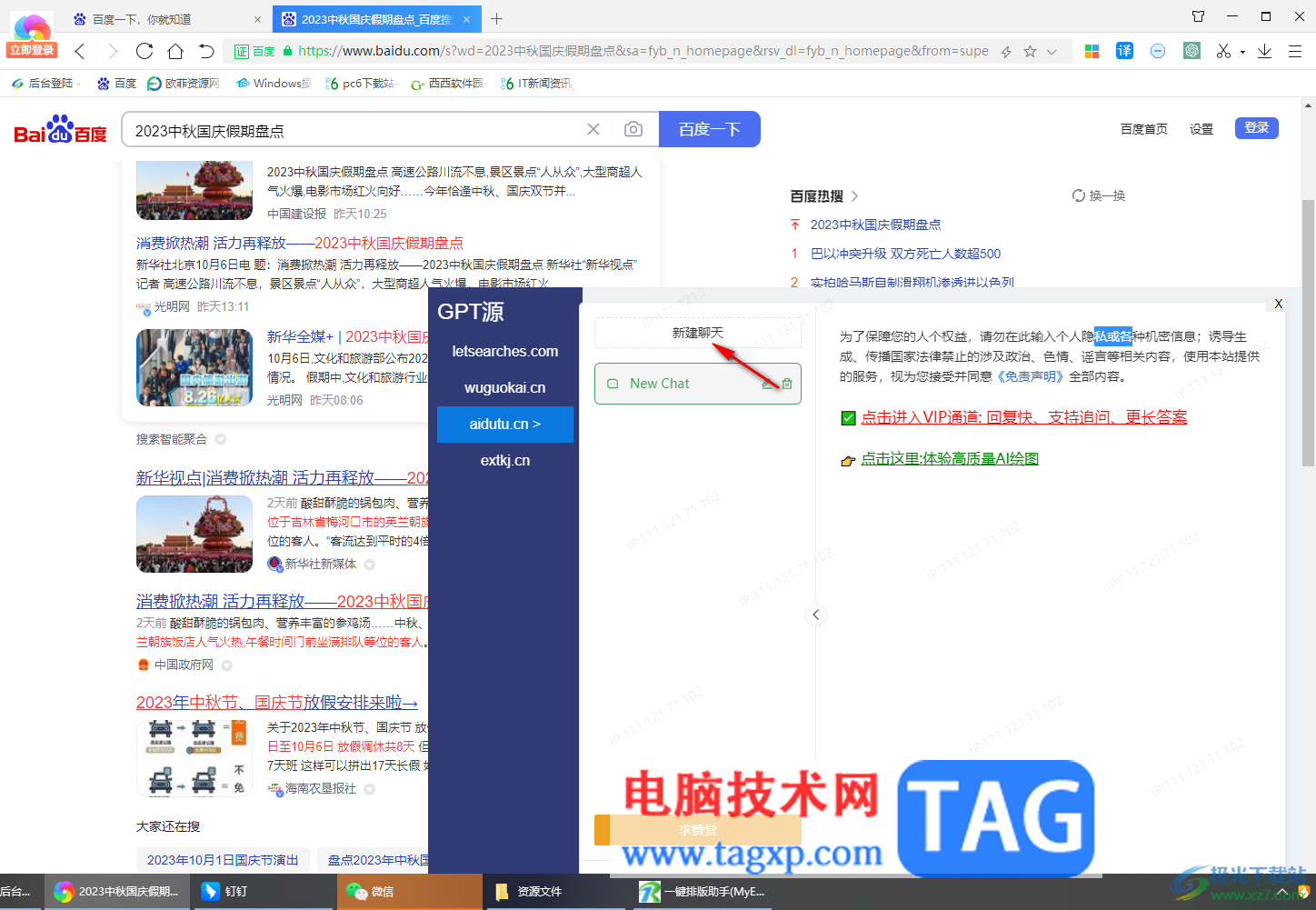
Task: Open the downloads manager
Action: (x=1264, y=51)
